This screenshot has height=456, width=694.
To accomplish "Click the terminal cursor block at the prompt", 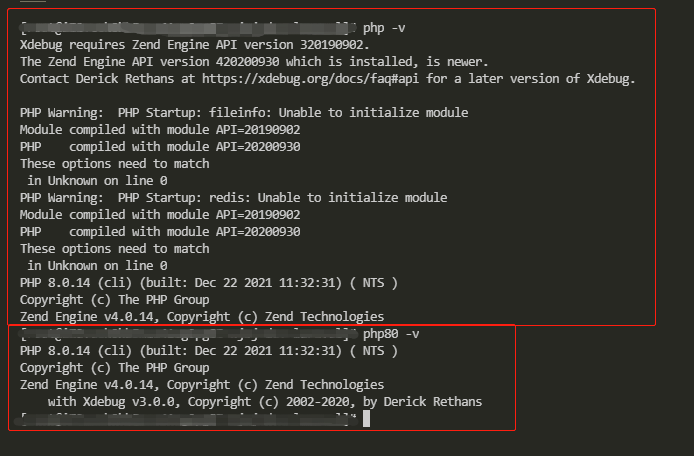I will 366,418.
